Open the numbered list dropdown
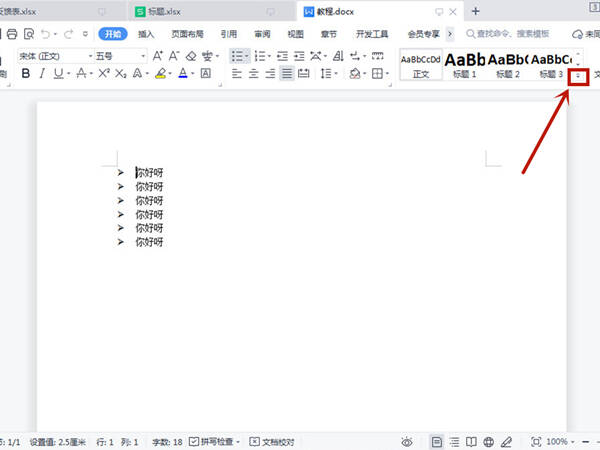This screenshot has width=600, height=450. [x=270, y=56]
